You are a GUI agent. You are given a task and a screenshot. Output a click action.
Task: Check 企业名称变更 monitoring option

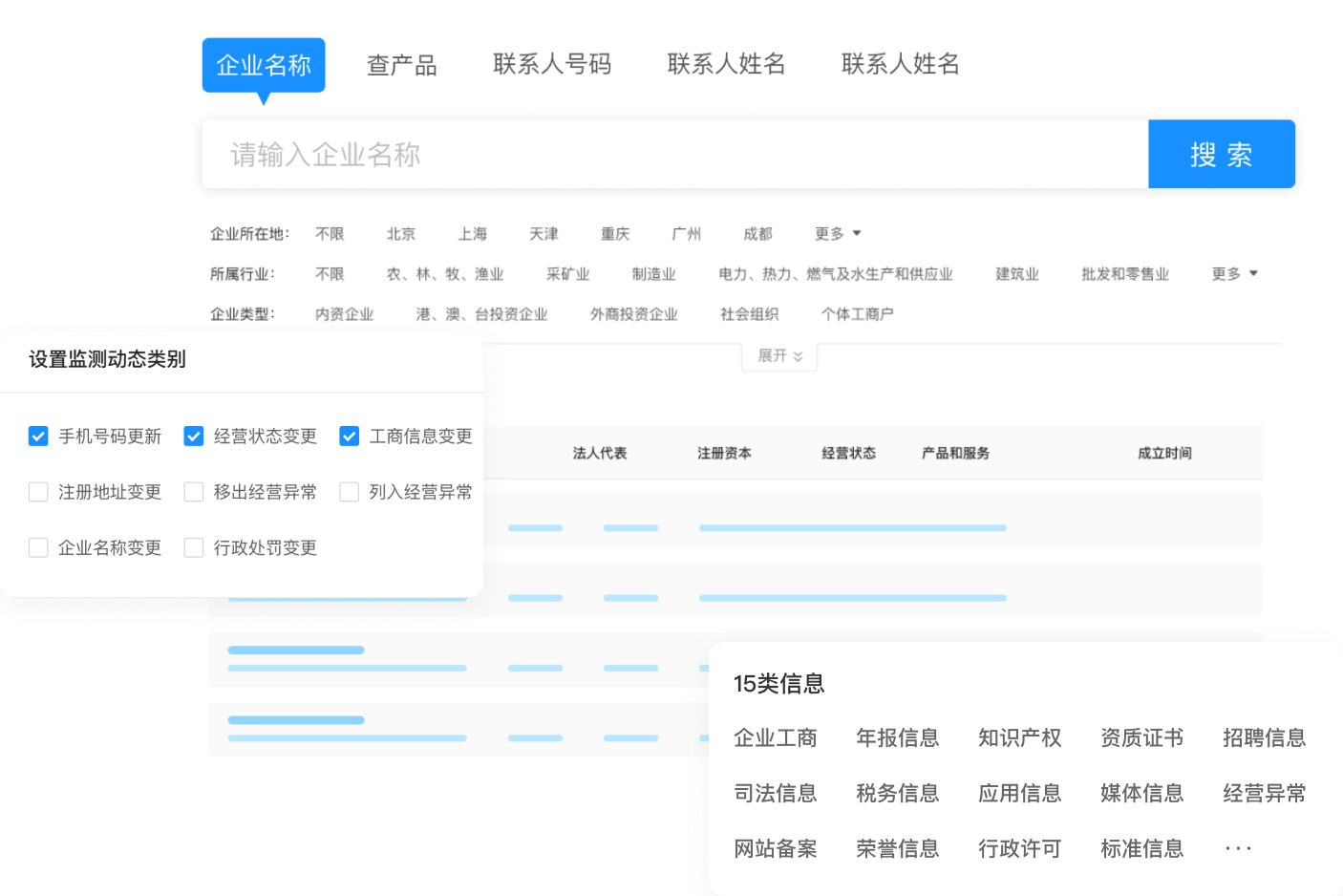click(x=38, y=547)
